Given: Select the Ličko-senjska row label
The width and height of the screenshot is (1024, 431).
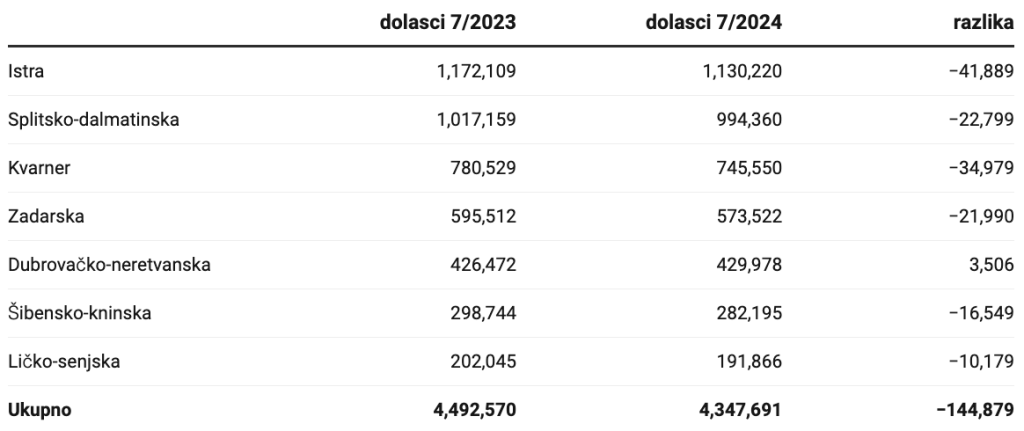Looking at the screenshot, I should (x=64, y=362).
